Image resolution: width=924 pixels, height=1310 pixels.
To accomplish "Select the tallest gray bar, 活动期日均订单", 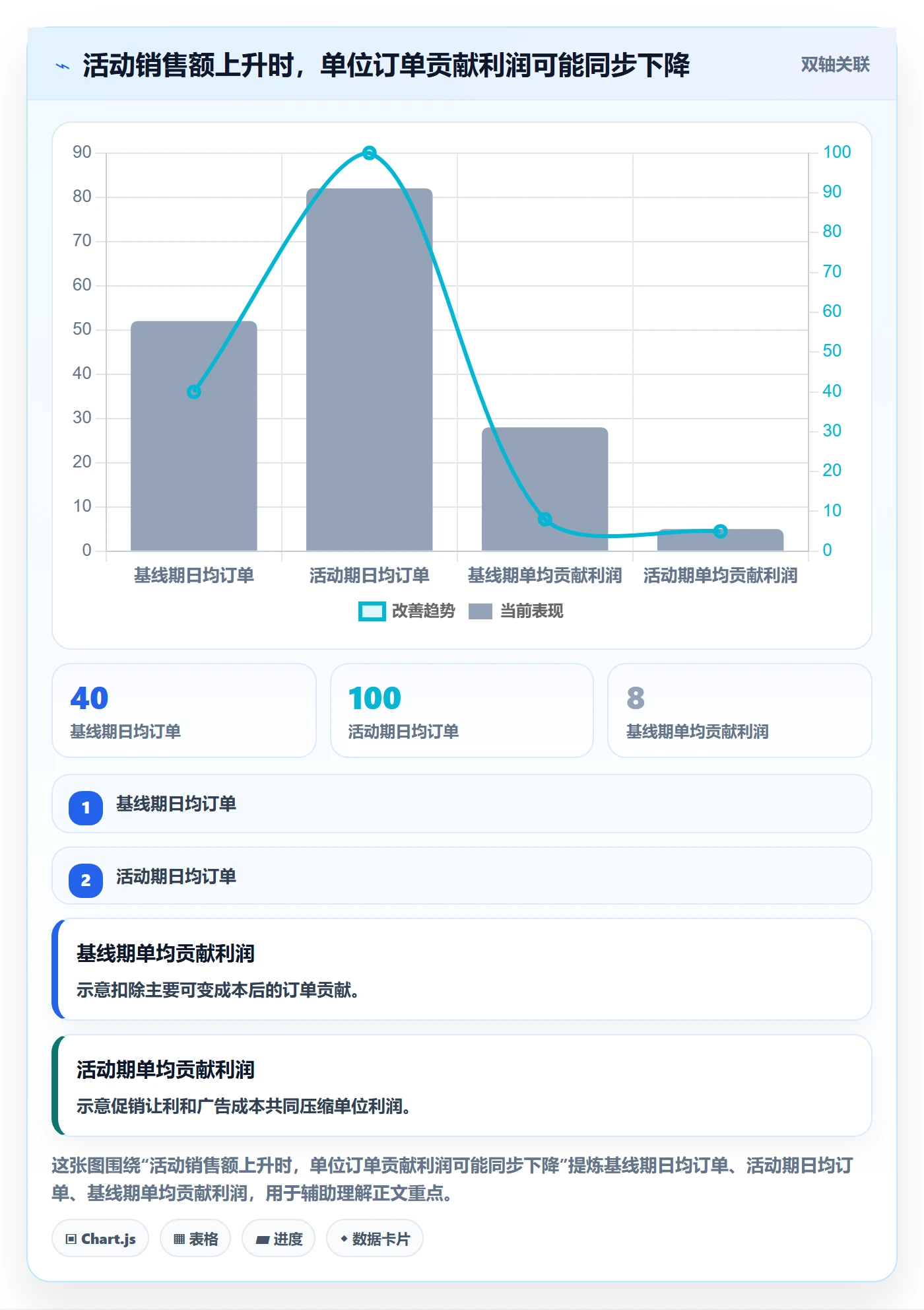I will click(x=370, y=370).
